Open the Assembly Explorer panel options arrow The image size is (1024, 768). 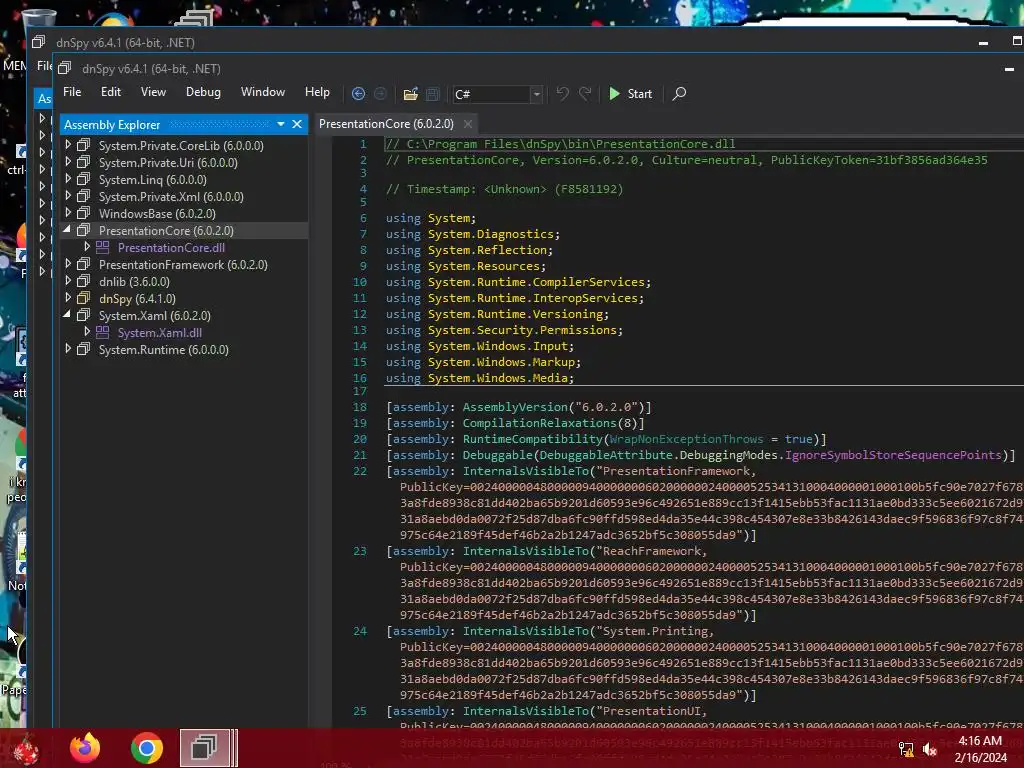(281, 124)
